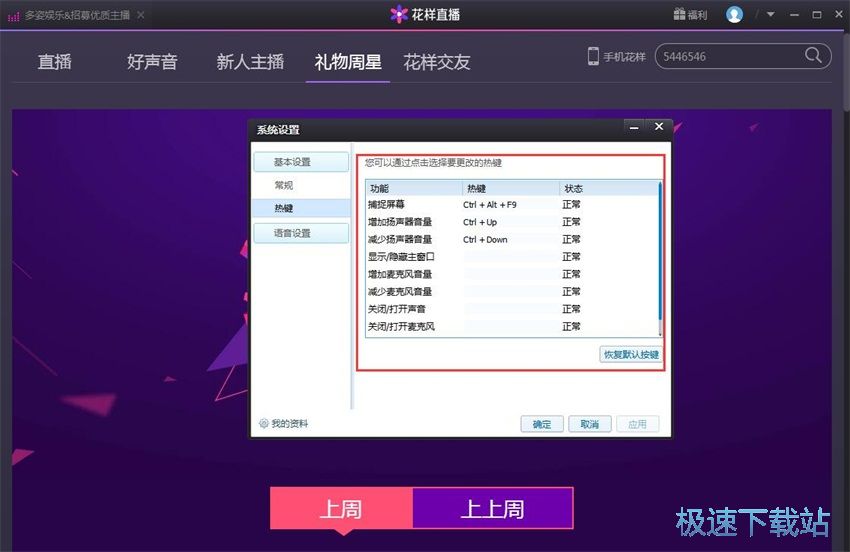Viewport: 850px width, 552px height.
Task: Select the 关闭/打开声音 row
Action: tap(512, 309)
